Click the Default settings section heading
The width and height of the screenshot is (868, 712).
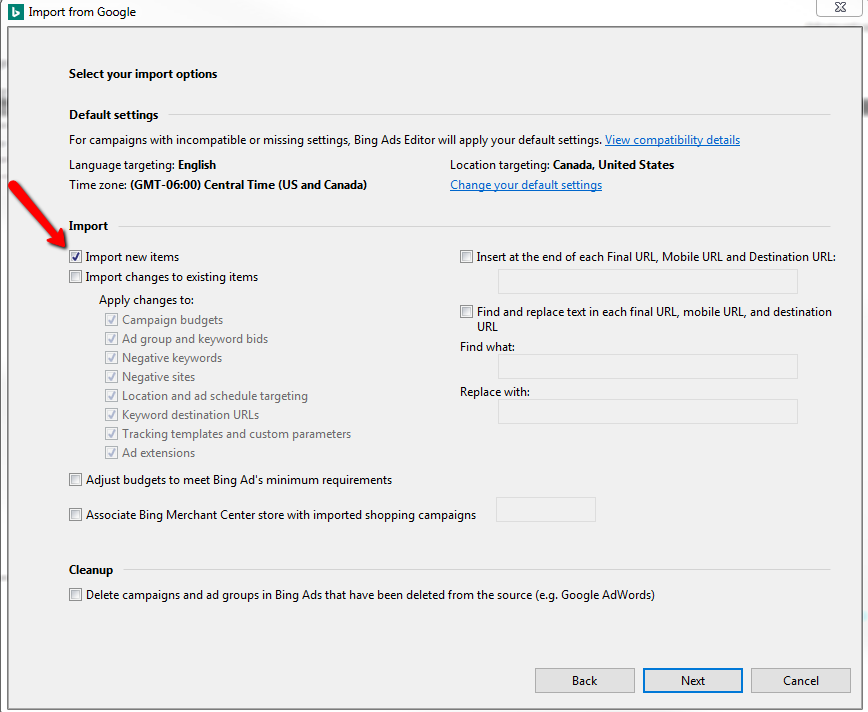tap(113, 115)
